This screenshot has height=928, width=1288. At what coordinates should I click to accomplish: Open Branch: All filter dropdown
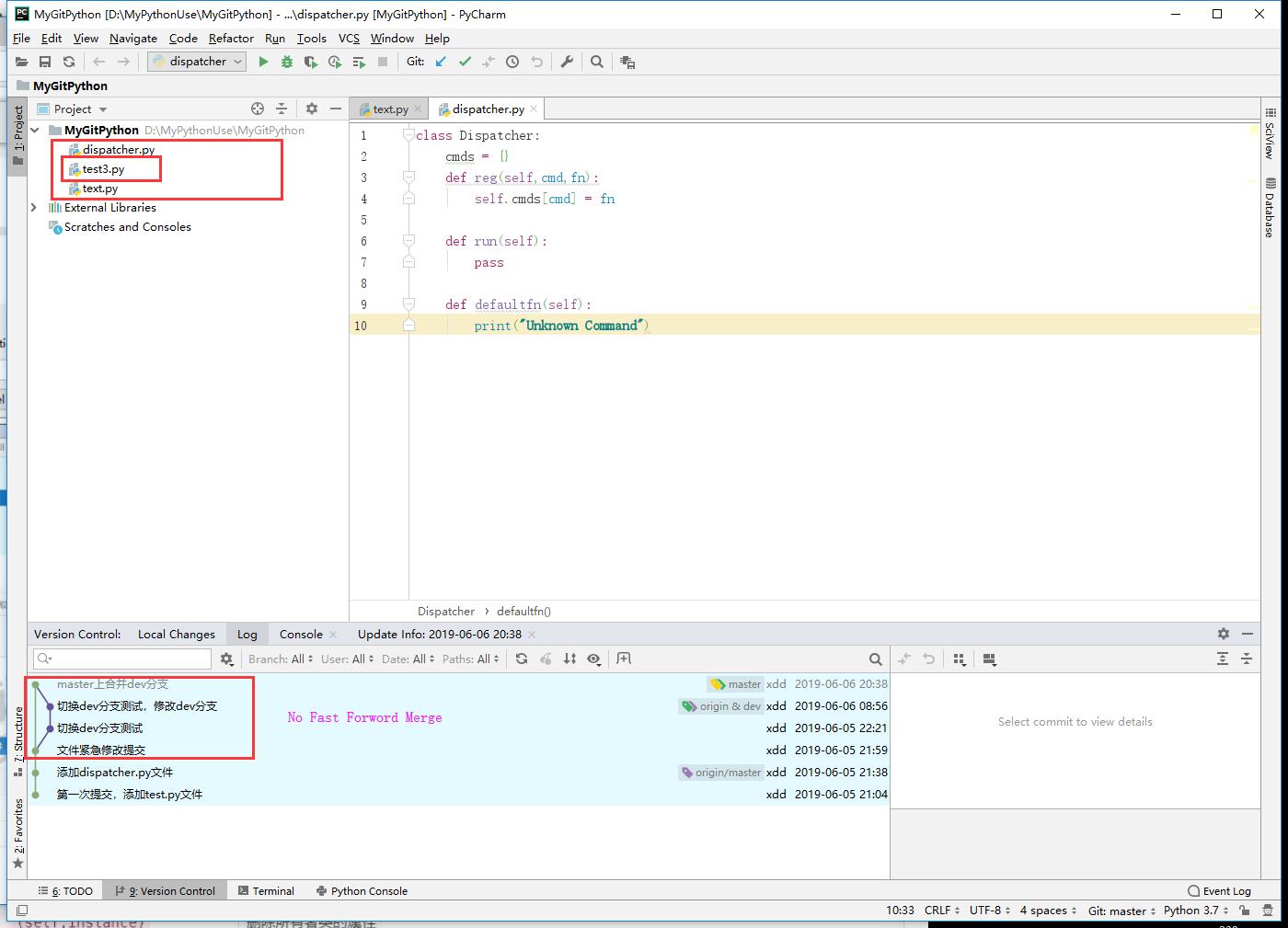[280, 659]
